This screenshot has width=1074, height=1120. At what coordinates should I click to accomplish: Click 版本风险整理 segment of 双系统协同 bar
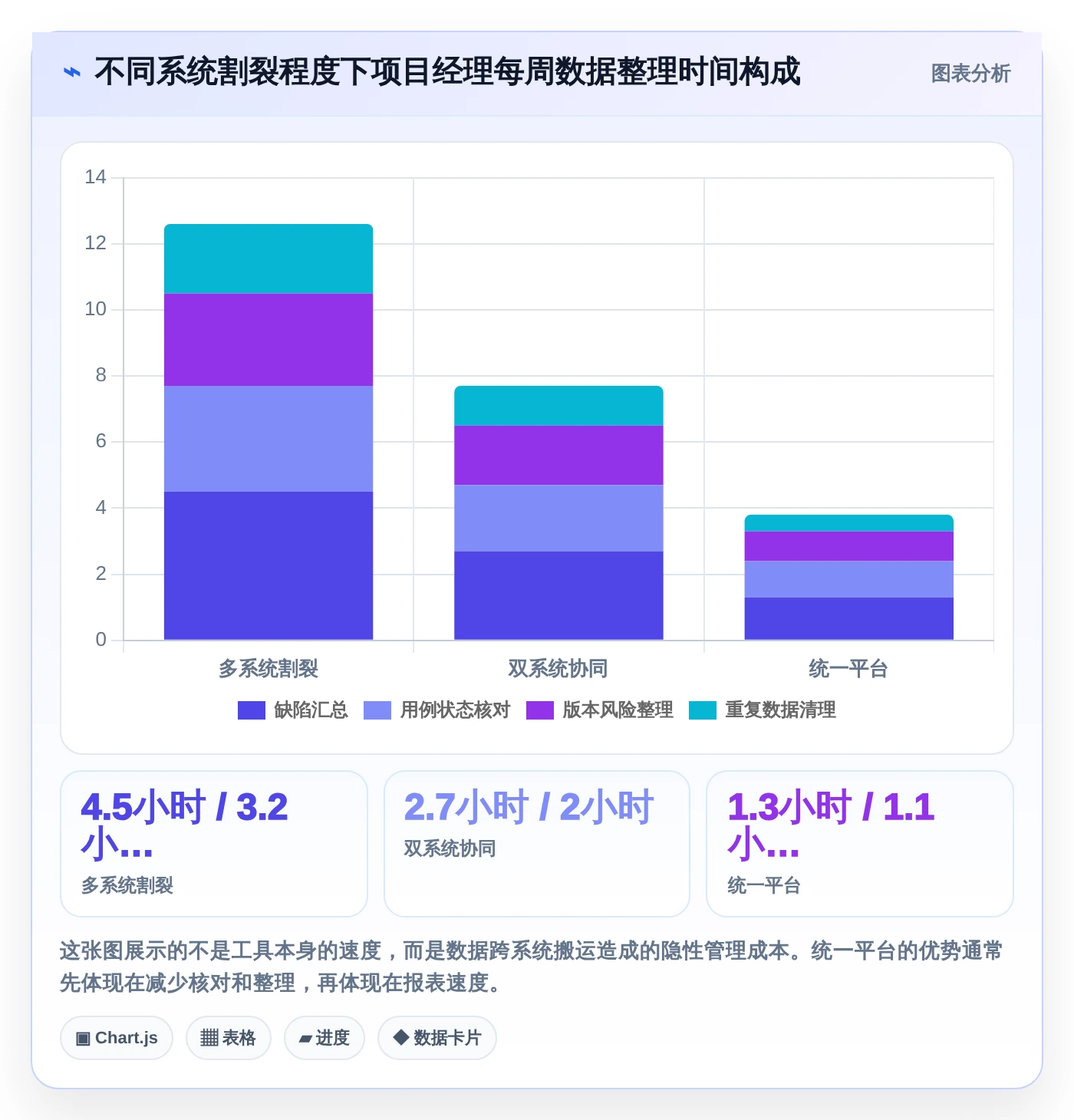[x=558, y=456]
